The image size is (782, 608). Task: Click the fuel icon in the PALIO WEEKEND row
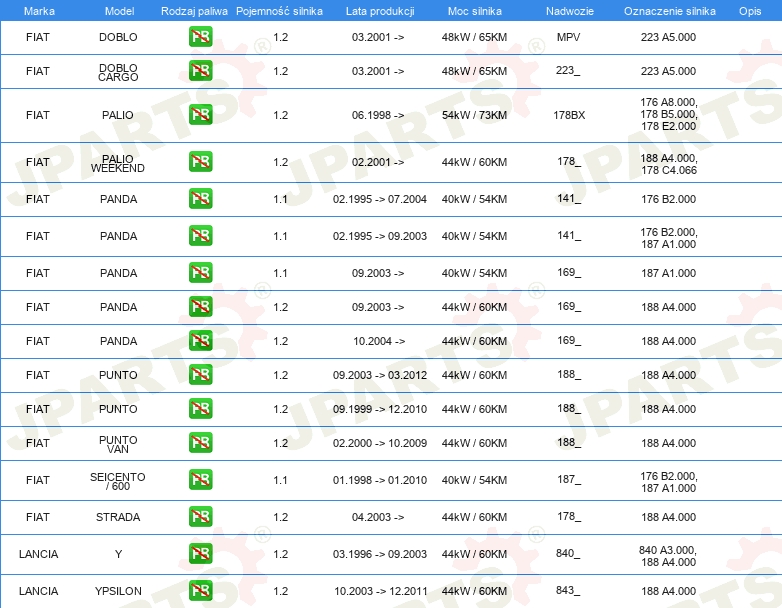[200, 161]
